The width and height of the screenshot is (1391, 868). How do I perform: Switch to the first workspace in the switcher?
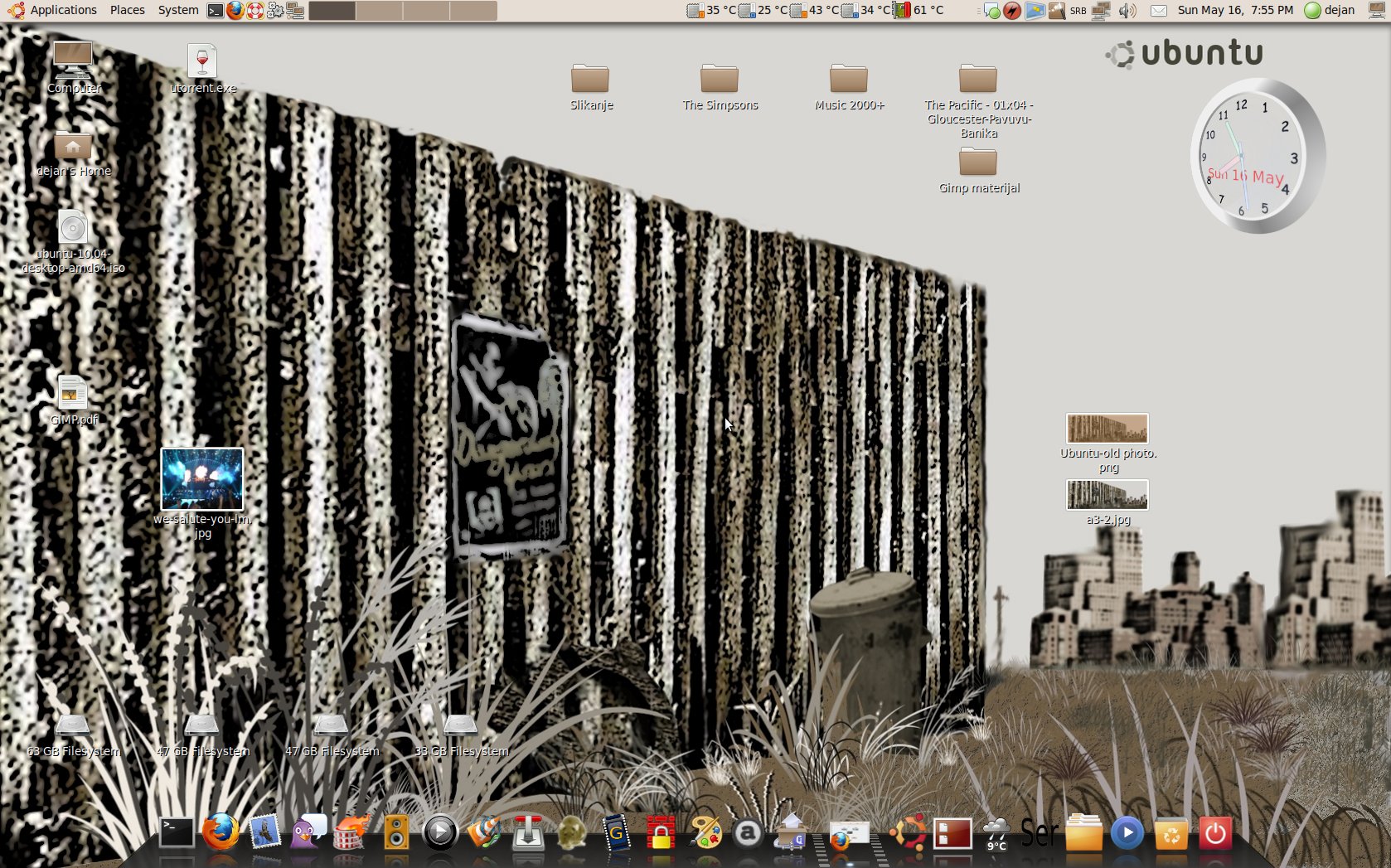point(332,11)
